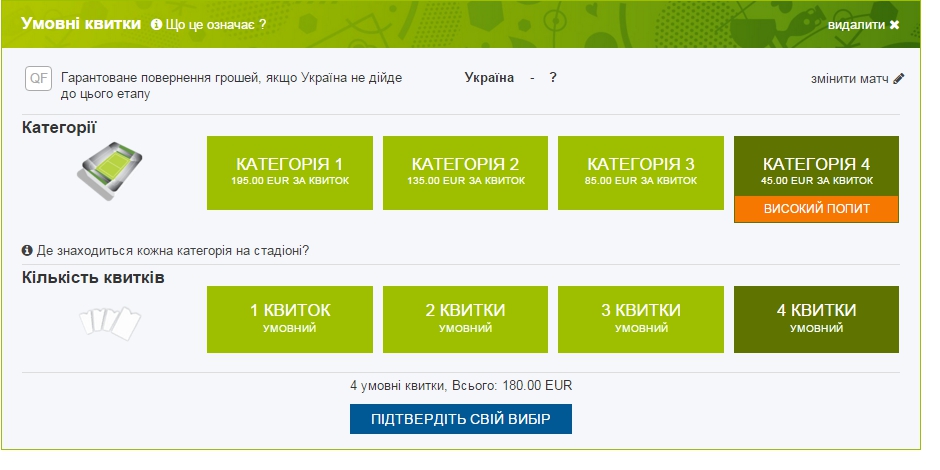The image size is (940, 470).
Task: Pick Категорія 3 at 85.00 EUR
Action: [x=640, y=172]
